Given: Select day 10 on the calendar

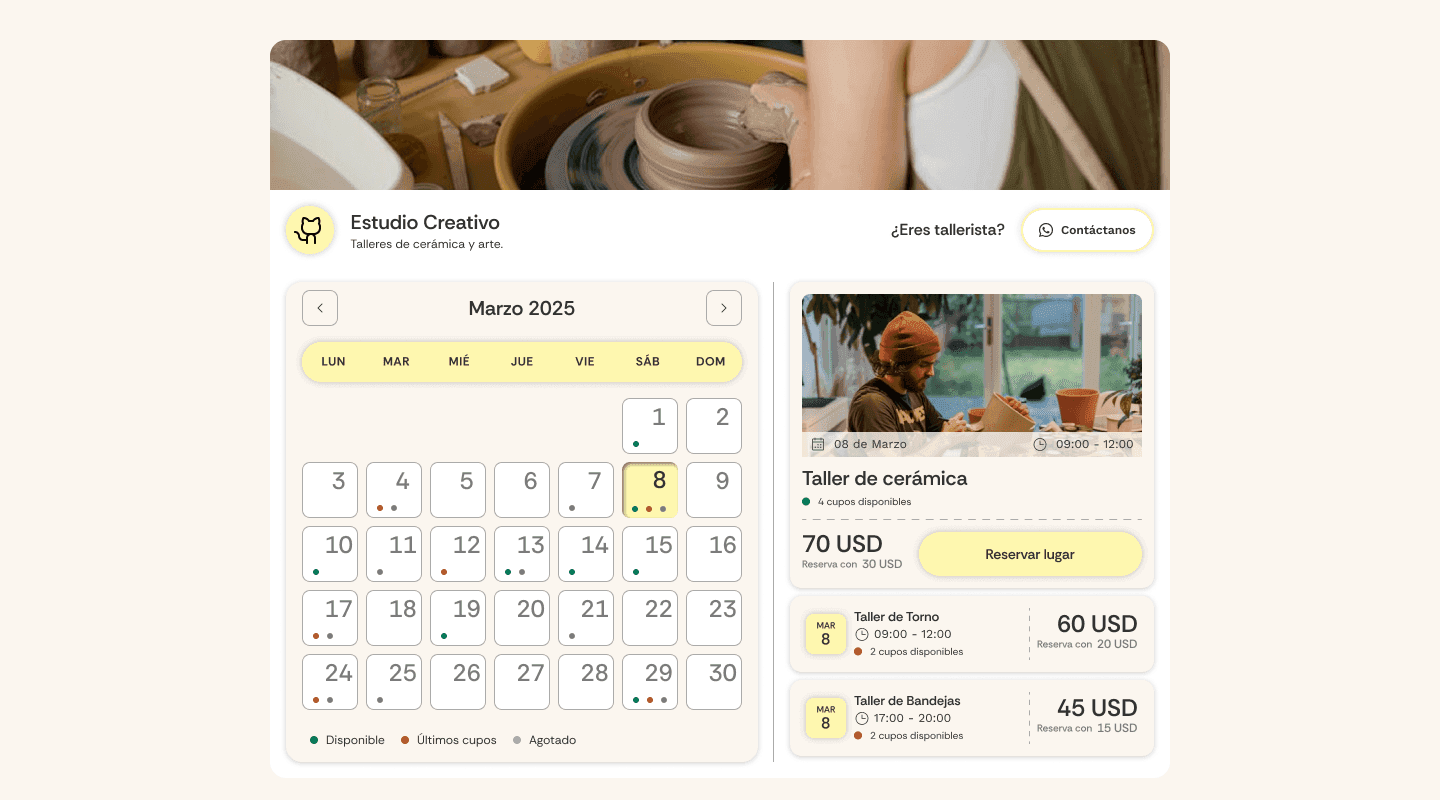Looking at the screenshot, I should pyautogui.click(x=330, y=554).
